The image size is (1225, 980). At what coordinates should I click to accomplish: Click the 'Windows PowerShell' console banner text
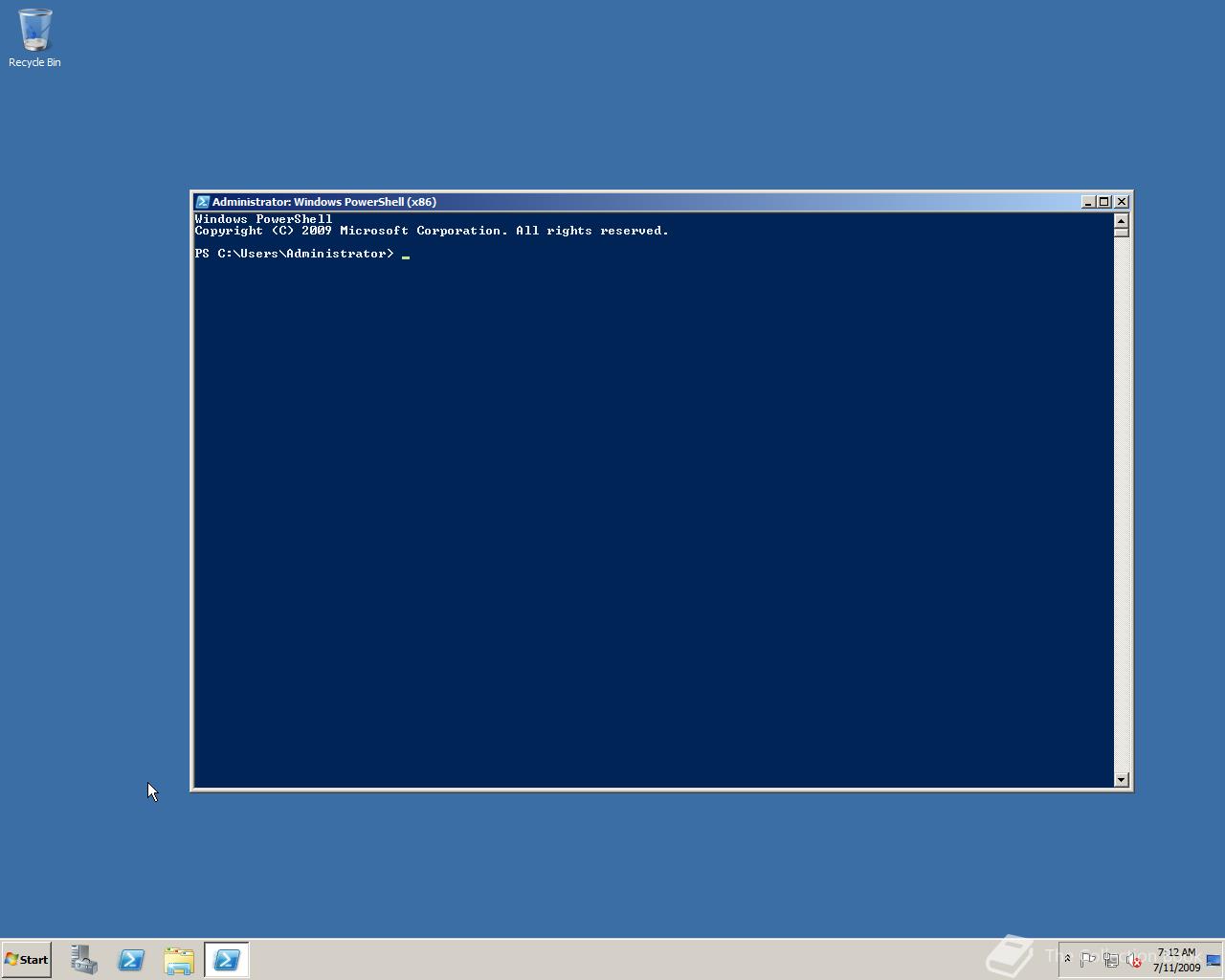pyautogui.click(x=263, y=219)
